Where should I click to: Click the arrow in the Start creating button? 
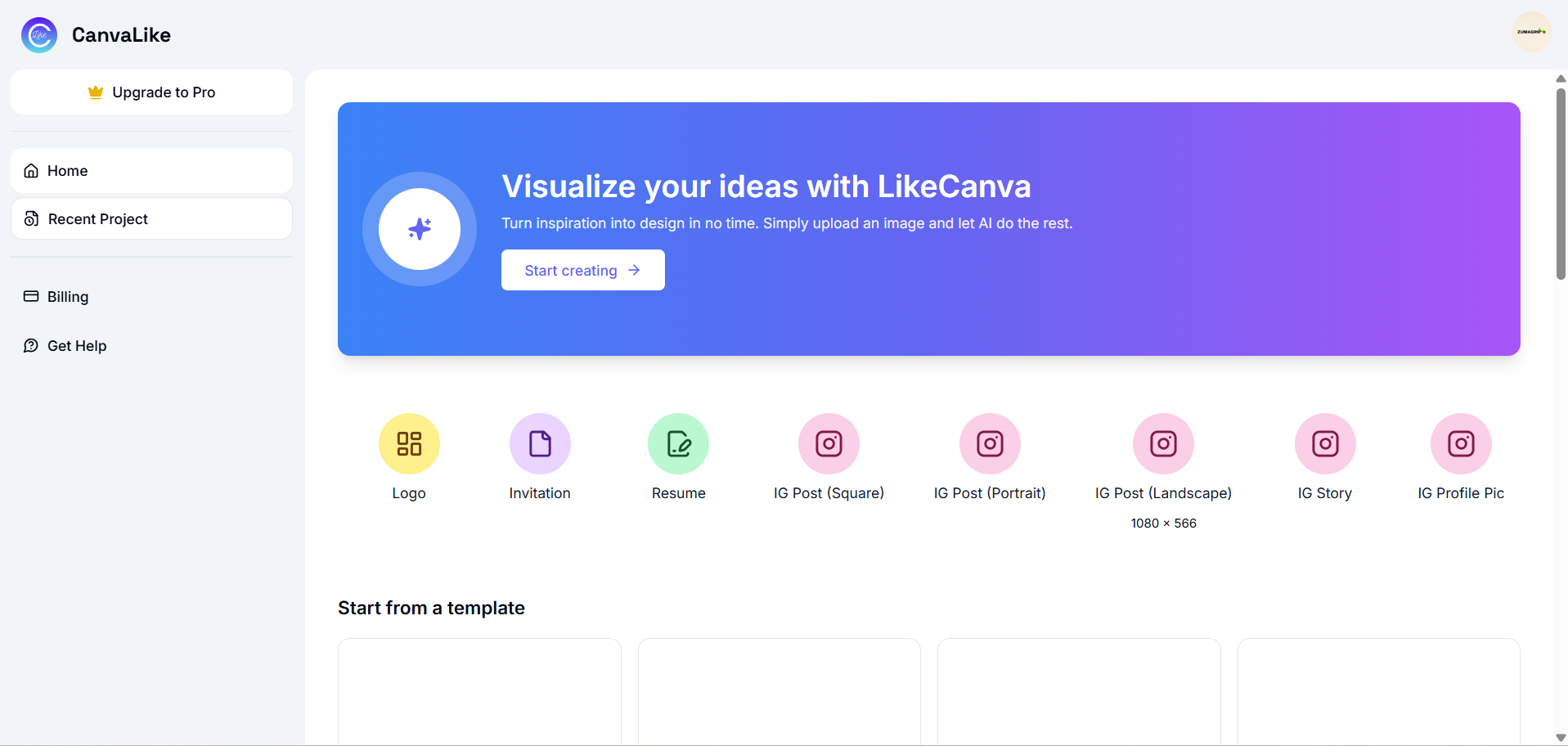[x=634, y=270]
